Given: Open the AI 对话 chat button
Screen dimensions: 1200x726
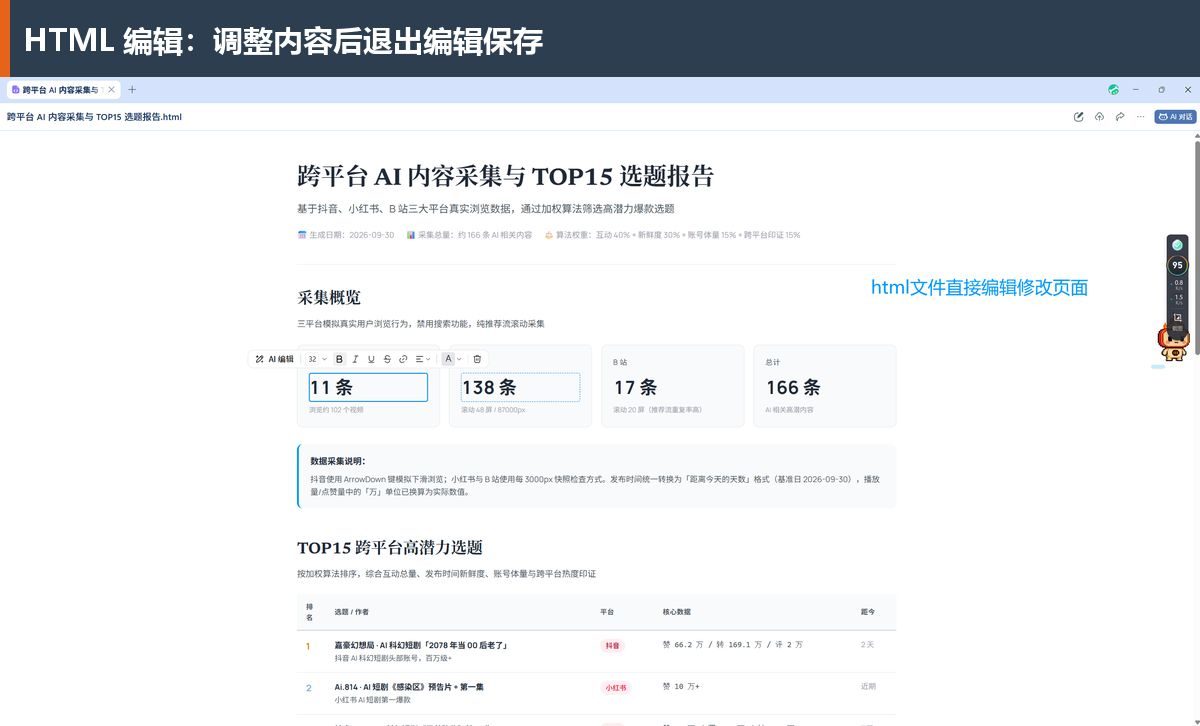Looking at the screenshot, I should 1175,117.
